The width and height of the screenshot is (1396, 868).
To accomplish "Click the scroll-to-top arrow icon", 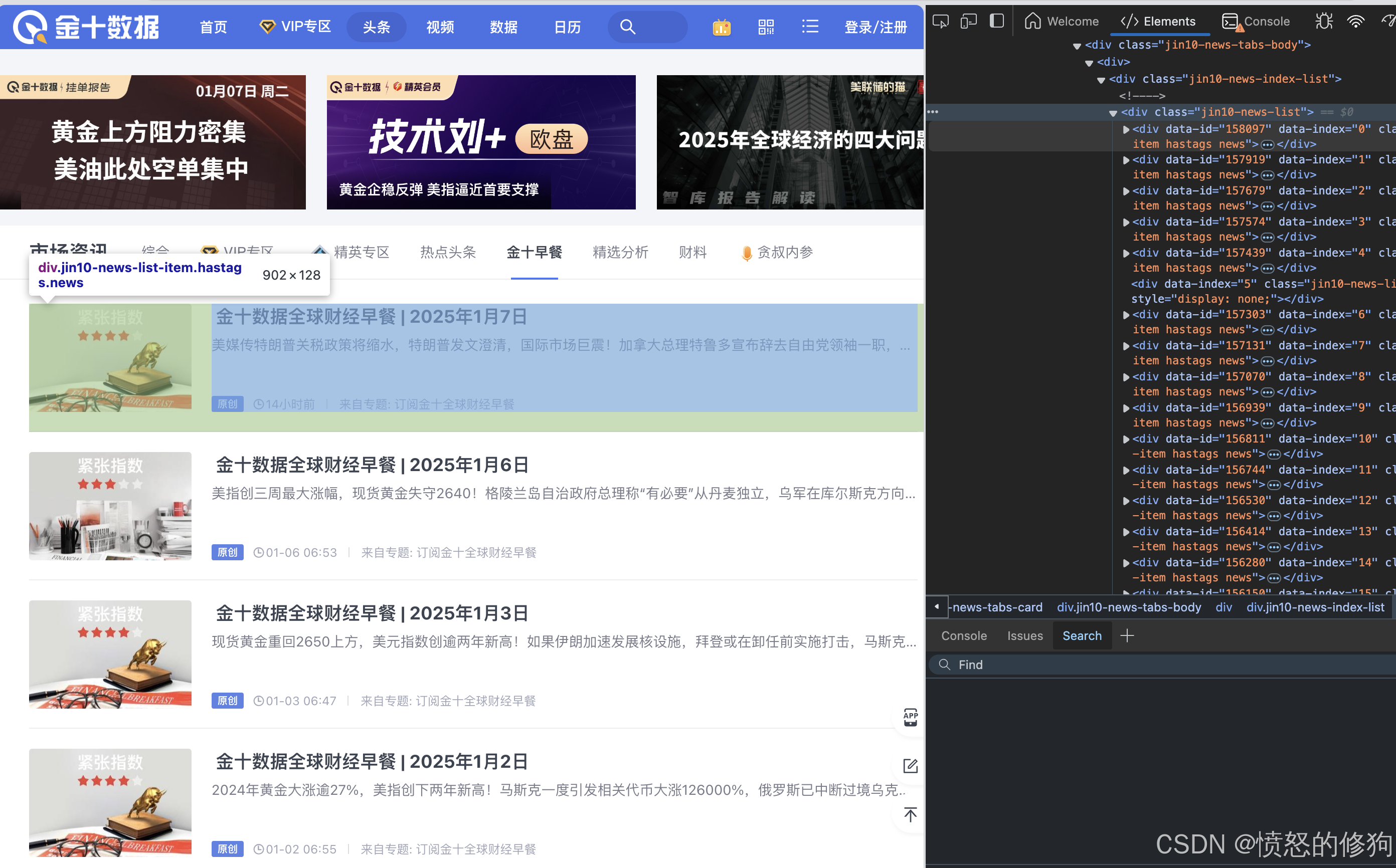I will (x=910, y=814).
